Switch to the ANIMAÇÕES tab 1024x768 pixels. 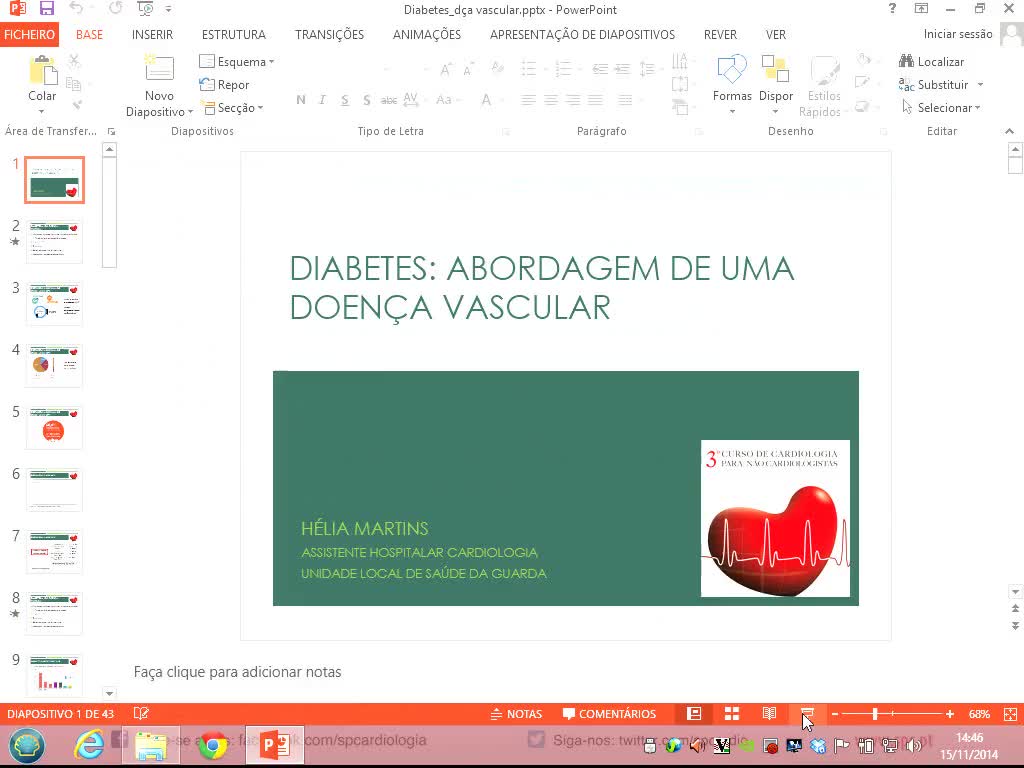coord(426,35)
